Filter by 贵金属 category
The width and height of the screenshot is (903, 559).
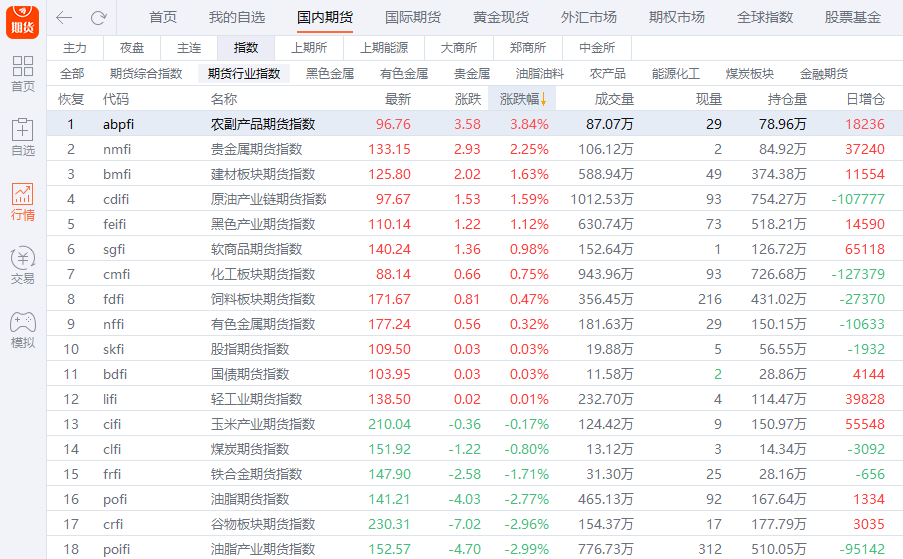pyautogui.click(x=472, y=74)
